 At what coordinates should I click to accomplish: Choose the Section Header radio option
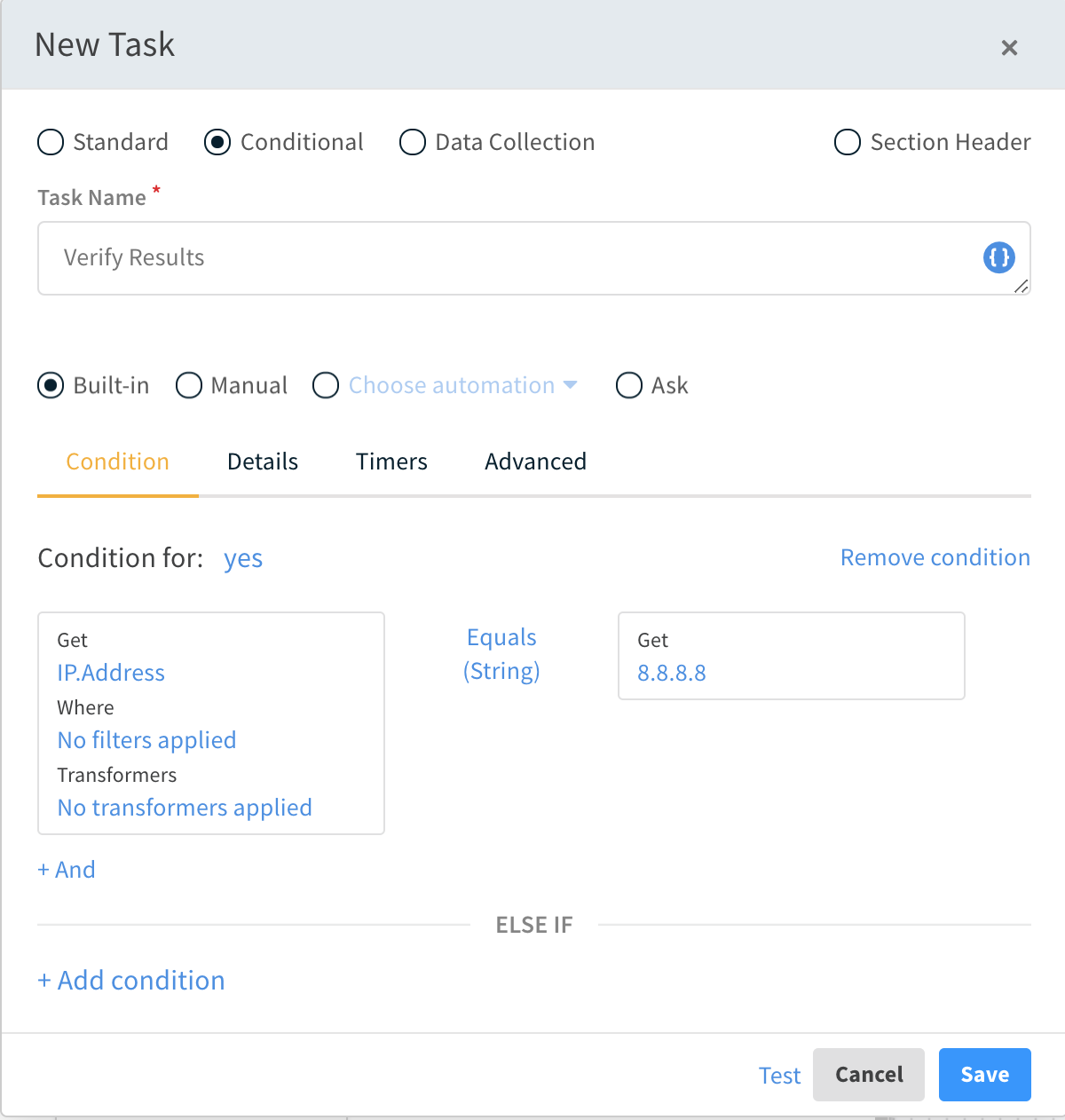[x=848, y=142]
